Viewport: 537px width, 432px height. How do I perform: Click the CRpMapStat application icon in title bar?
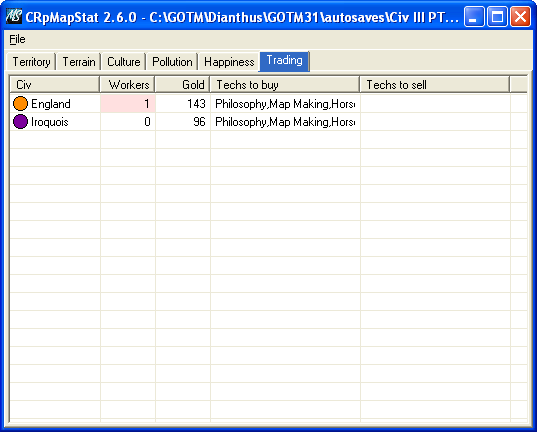click(x=14, y=16)
